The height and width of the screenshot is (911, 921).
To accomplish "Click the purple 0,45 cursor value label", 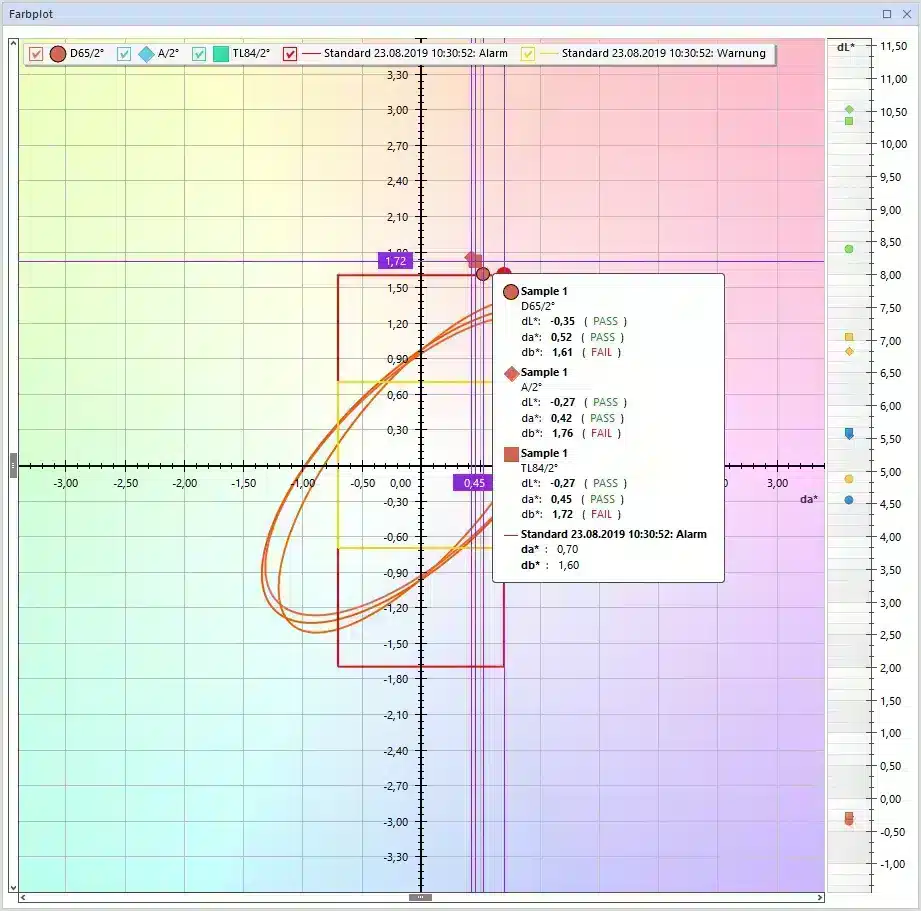I will tap(474, 483).
